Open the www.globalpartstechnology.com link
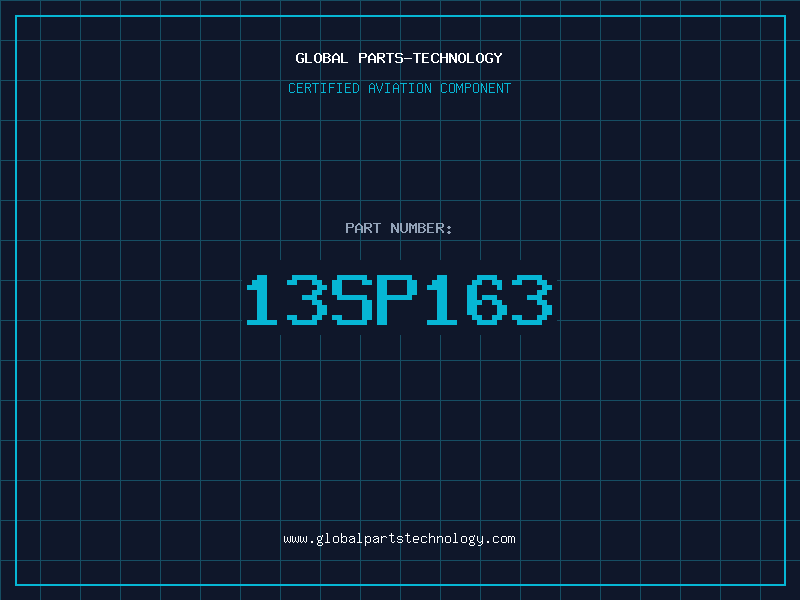The height and width of the screenshot is (600, 800). (399, 539)
